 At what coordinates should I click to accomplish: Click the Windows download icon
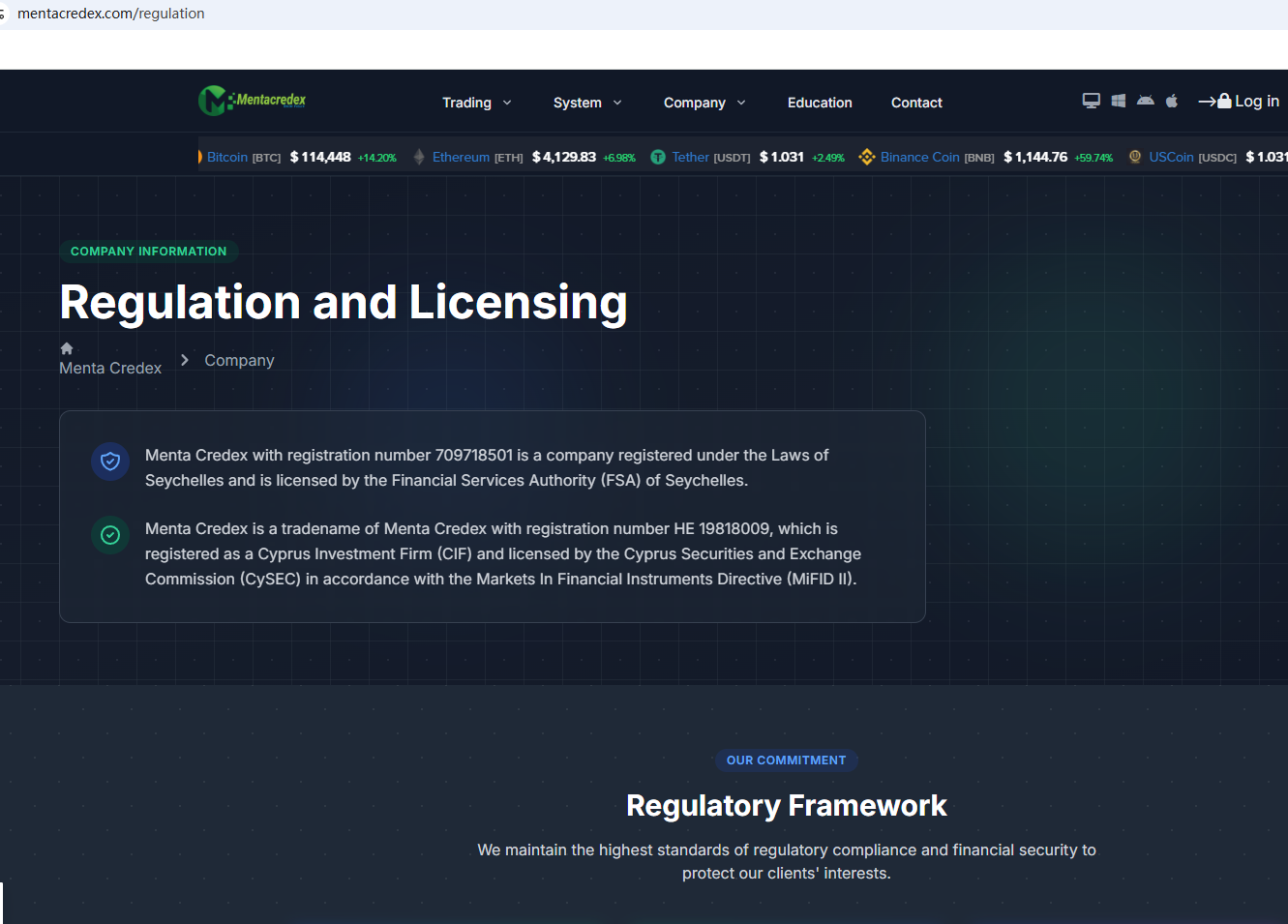[1118, 101]
